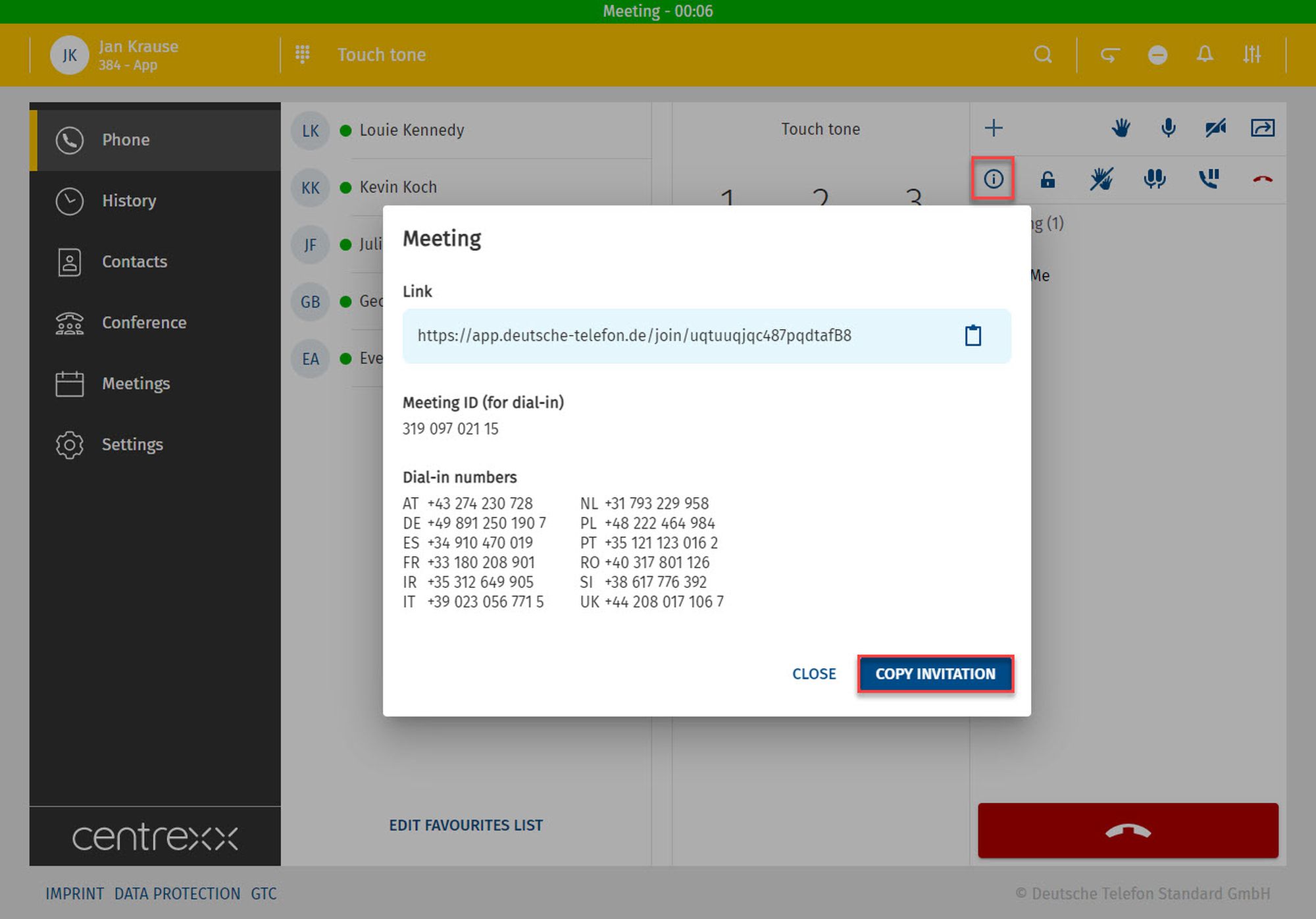Image resolution: width=1316 pixels, height=919 pixels.
Task: Open audio settings sliders icon
Action: (x=1252, y=55)
